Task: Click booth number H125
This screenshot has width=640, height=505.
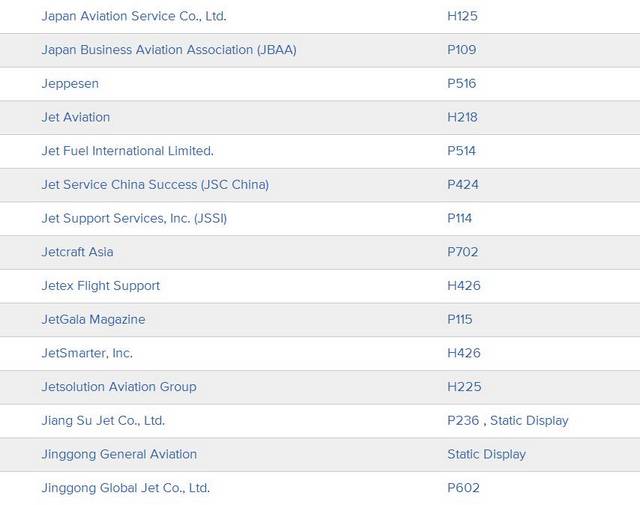Action: click(463, 16)
